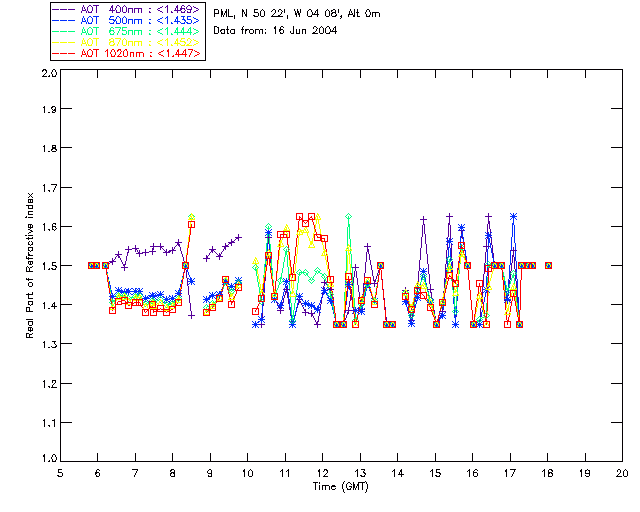
Task: Click the red dashed line sample in the legend
Action: click(x=64, y=53)
